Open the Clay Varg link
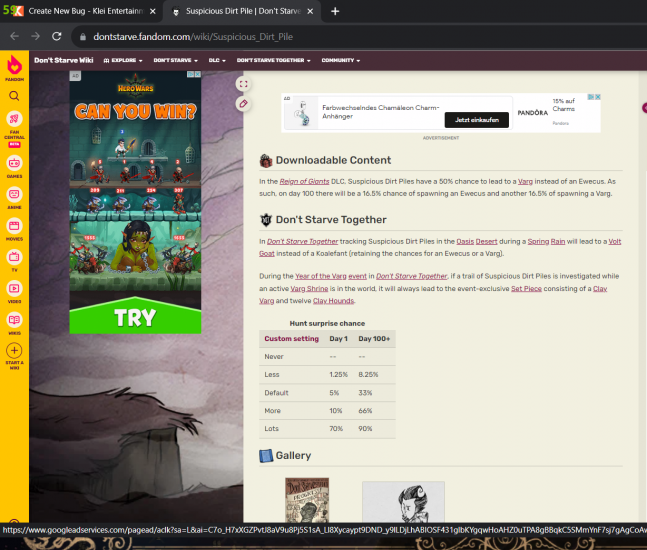 click(x=600, y=288)
